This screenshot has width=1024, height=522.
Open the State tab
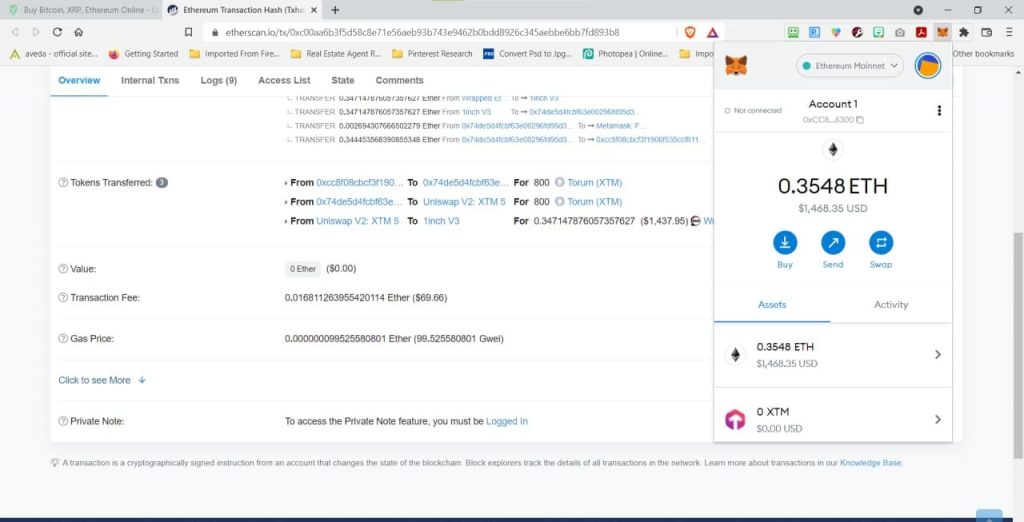click(343, 80)
